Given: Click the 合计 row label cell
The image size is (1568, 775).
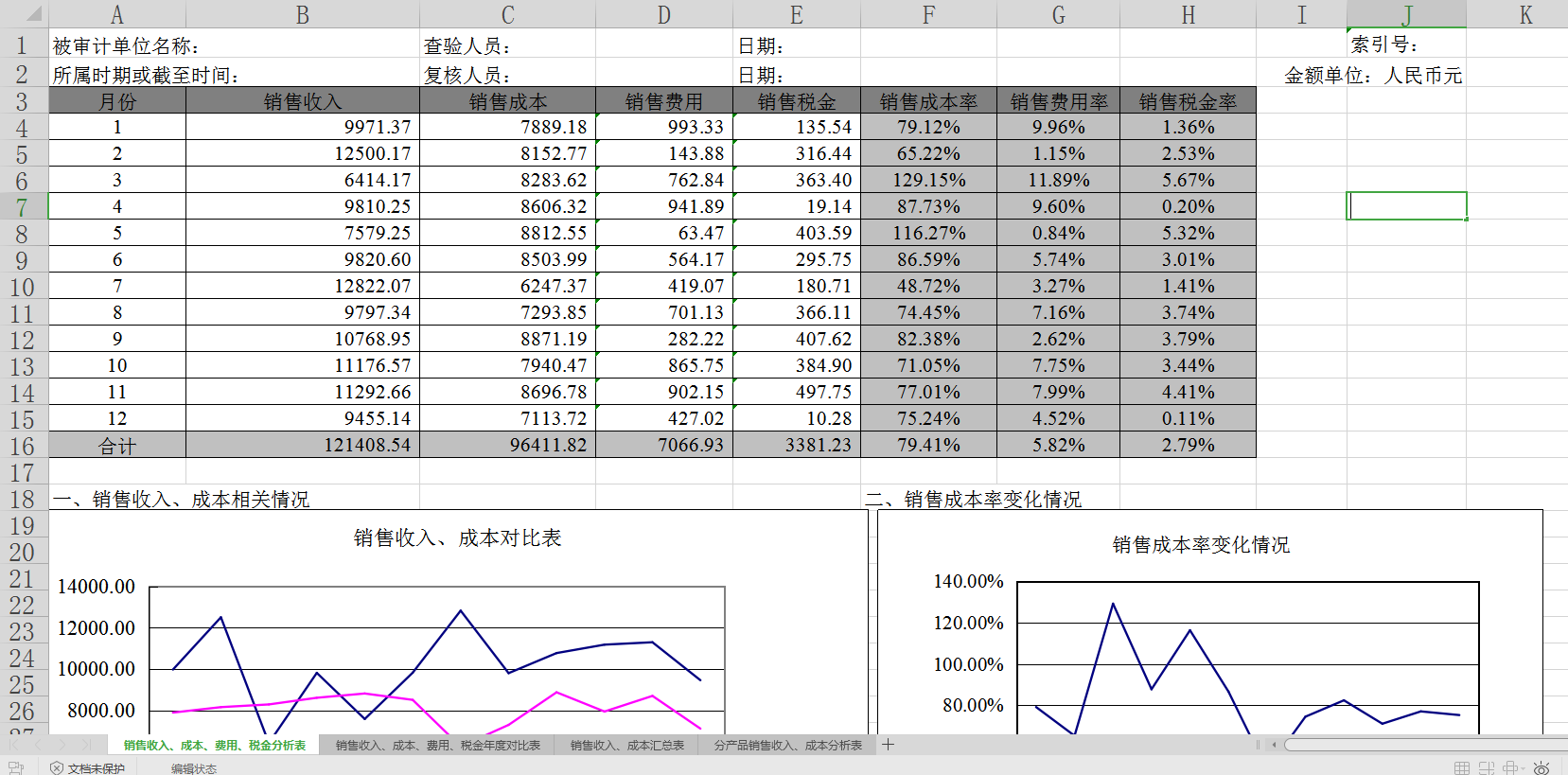Looking at the screenshot, I should click(x=117, y=445).
